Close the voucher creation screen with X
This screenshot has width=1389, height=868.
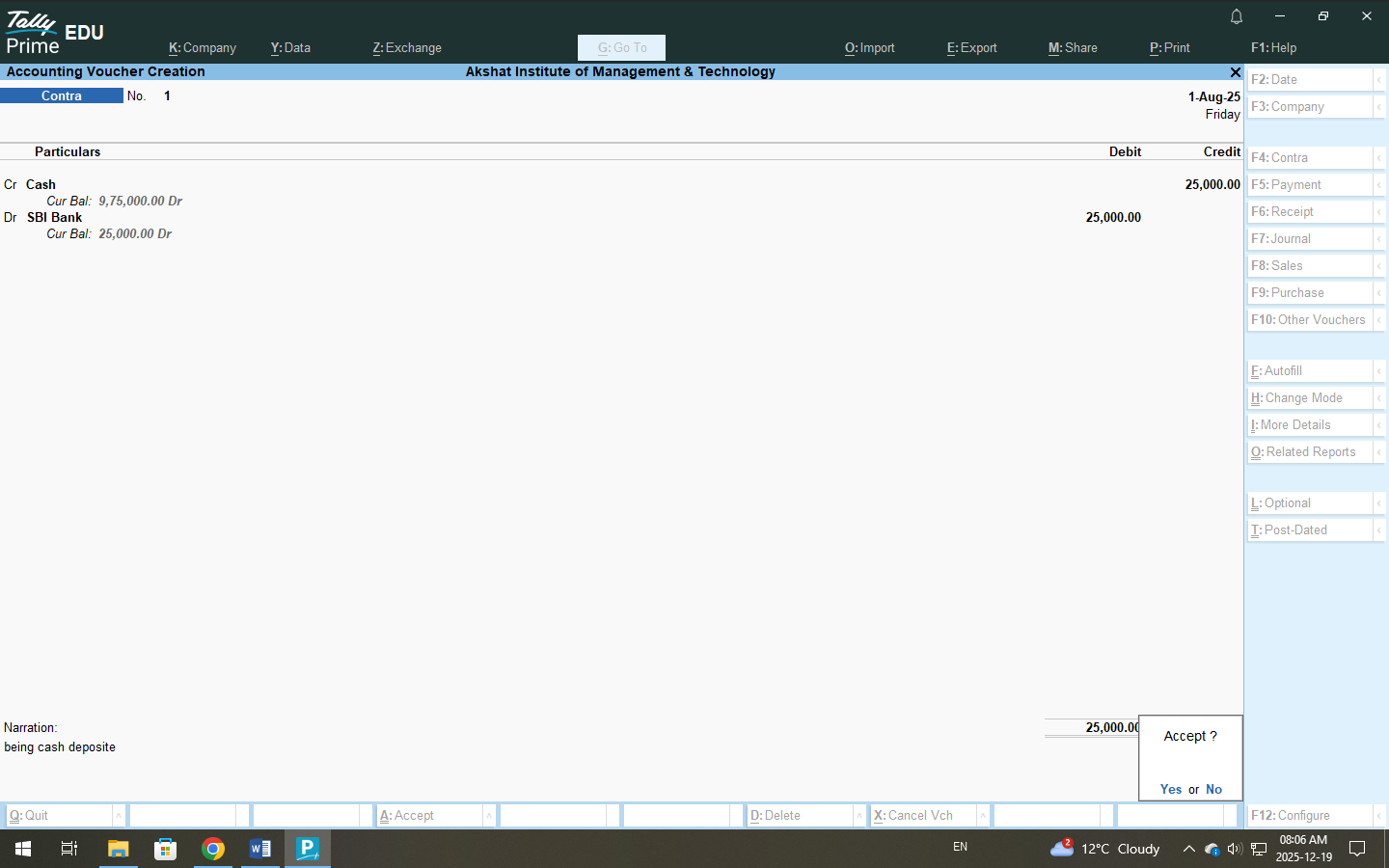[1235, 72]
